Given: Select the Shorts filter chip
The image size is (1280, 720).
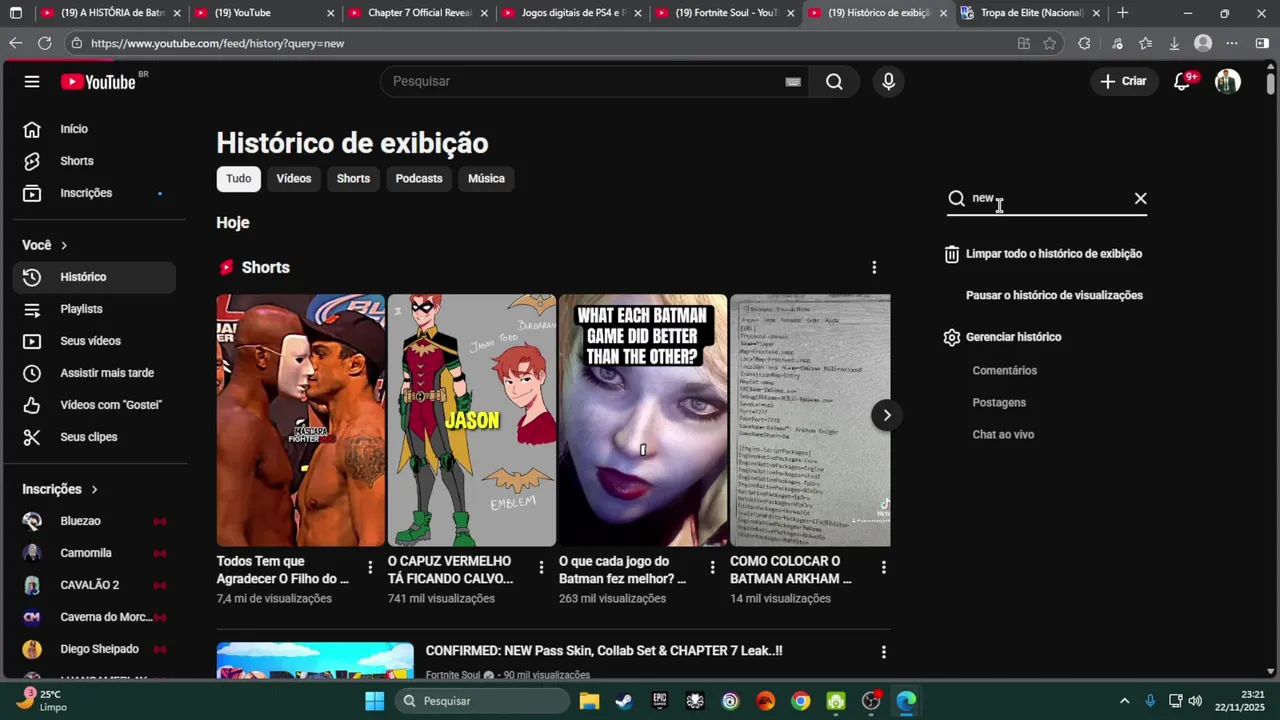Looking at the screenshot, I should 353,179.
